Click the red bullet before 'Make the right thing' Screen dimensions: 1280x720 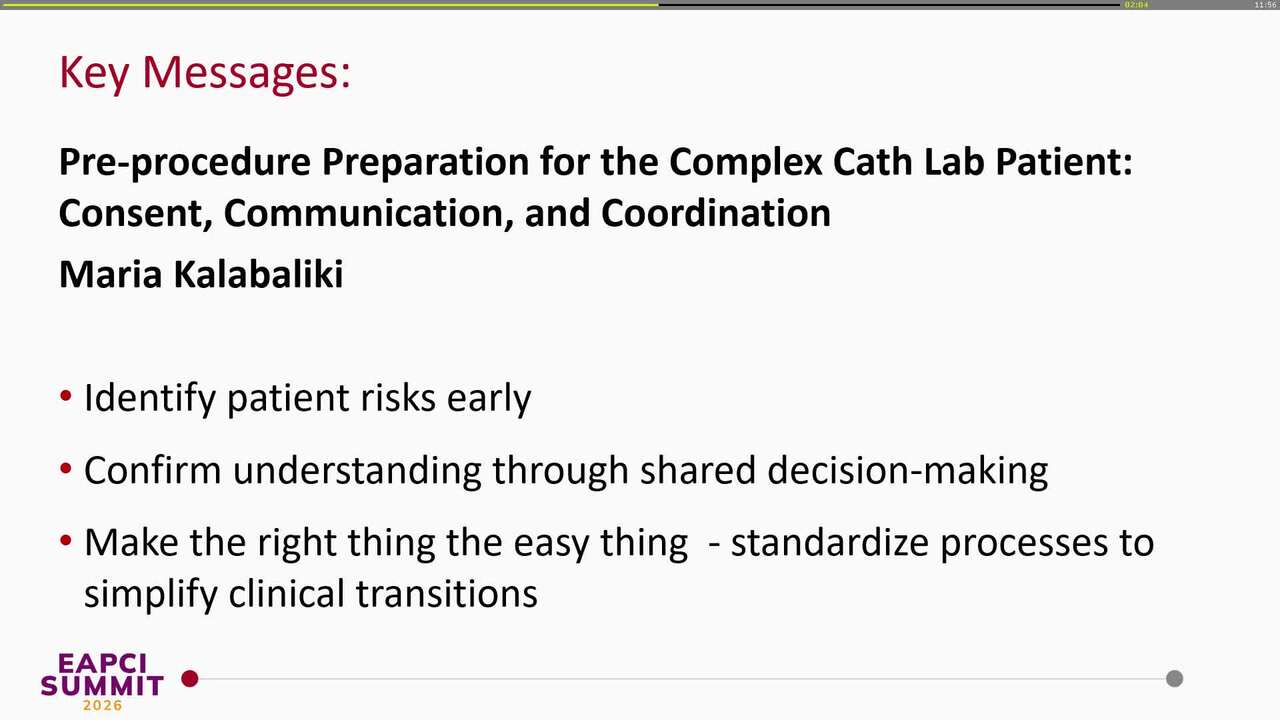66,541
